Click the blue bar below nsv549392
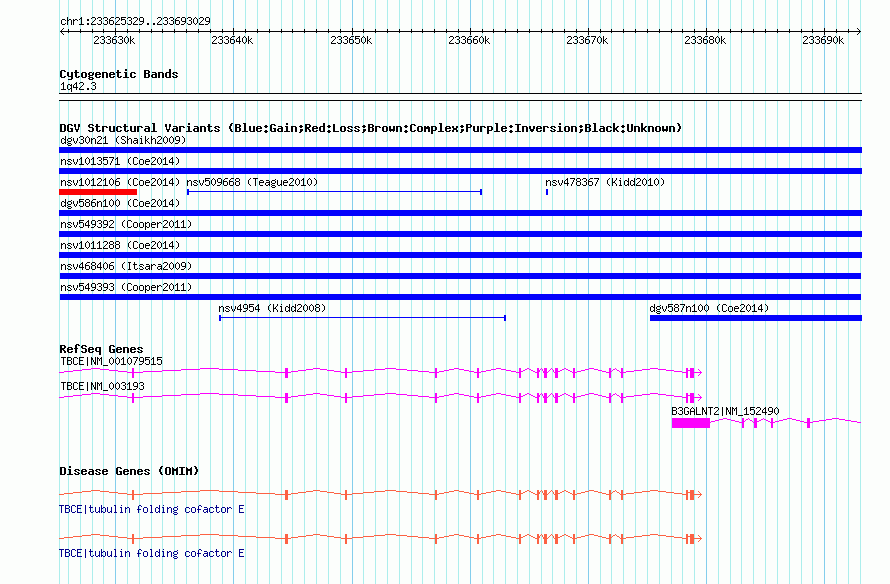This screenshot has width=890, height=584. [x=460, y=234]
